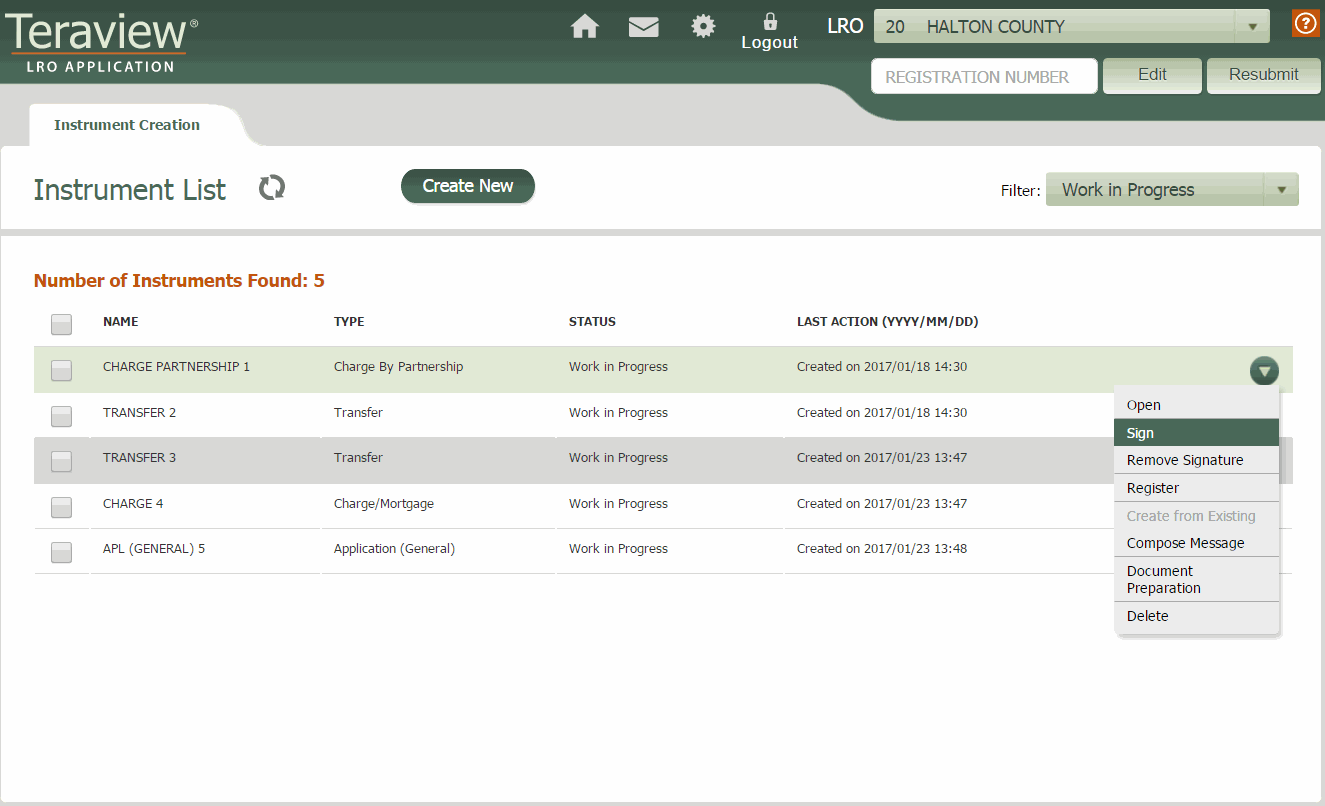
Task: Tick the select-all header checkbox
Action: (x=62, y=324)
